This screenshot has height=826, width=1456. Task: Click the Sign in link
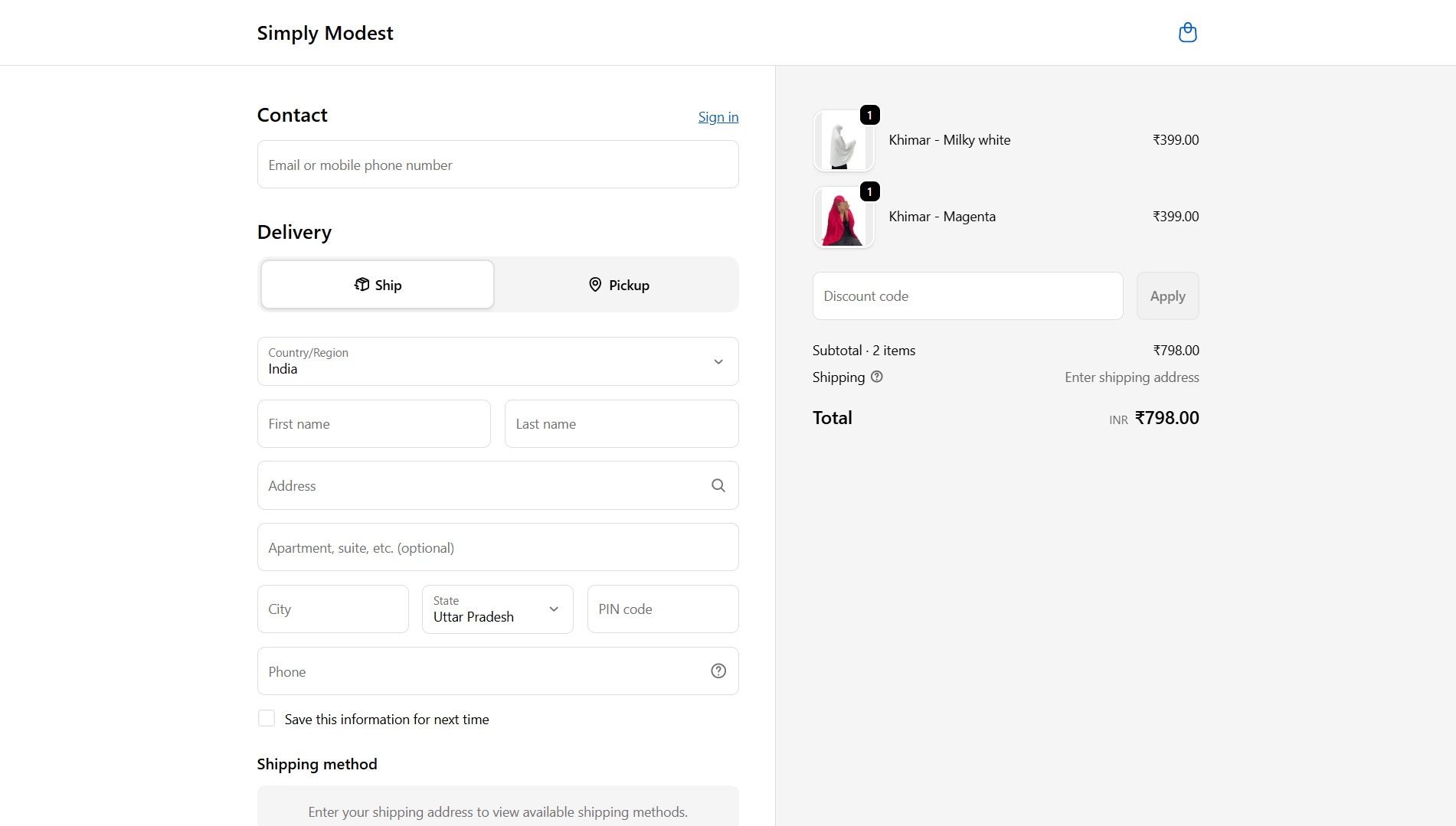pos(718,116)
